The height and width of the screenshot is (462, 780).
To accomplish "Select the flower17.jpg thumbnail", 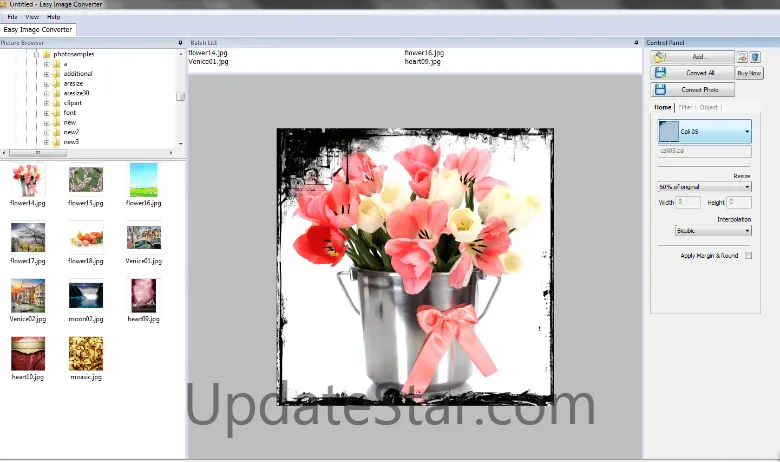I will [x=28, y=238].
